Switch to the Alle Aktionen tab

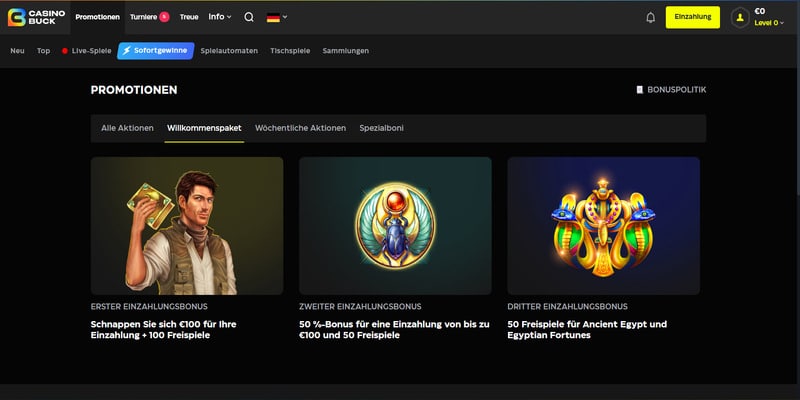click(127, 128)
